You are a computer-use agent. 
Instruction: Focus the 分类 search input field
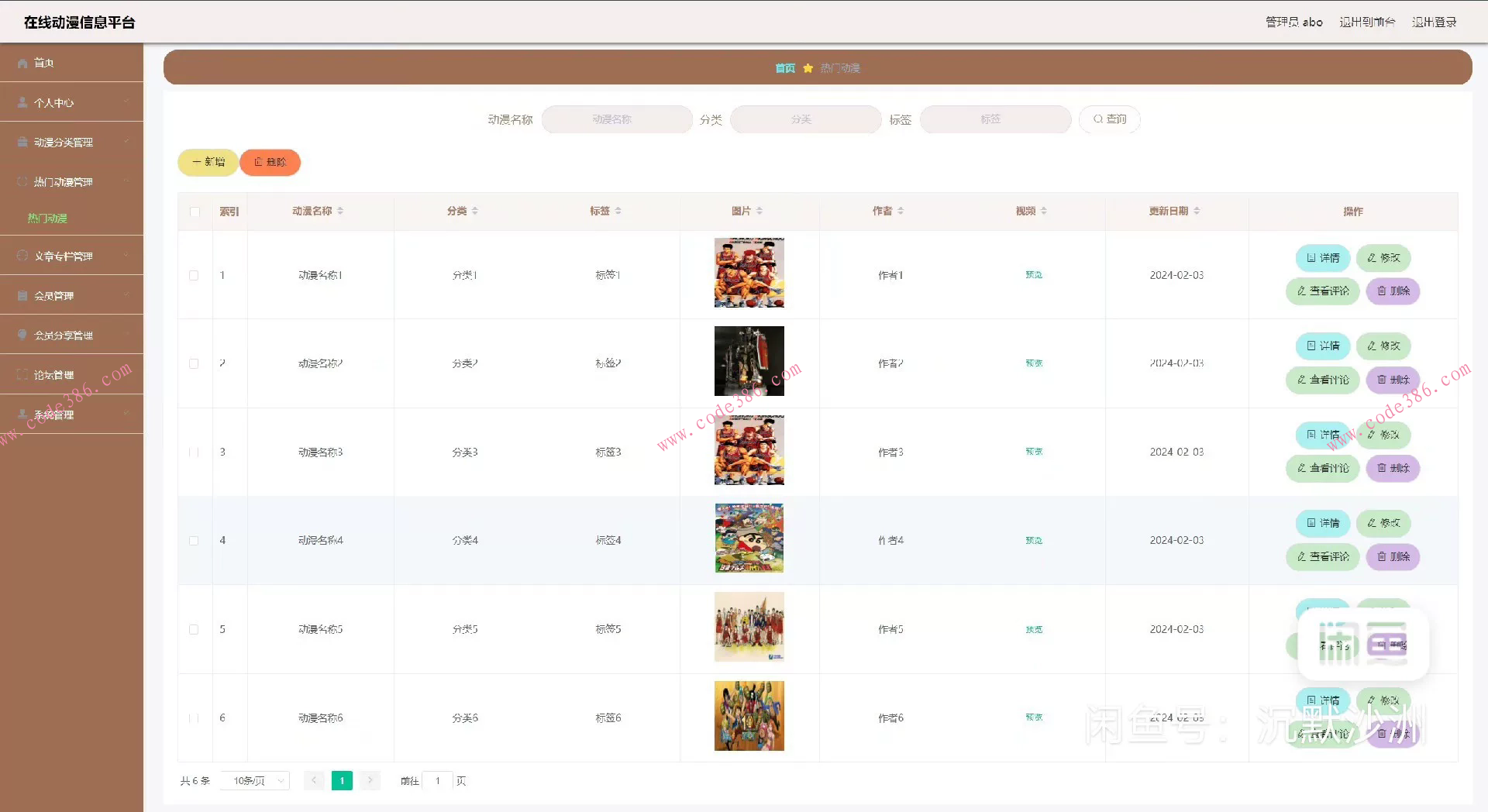pos(806,119)
